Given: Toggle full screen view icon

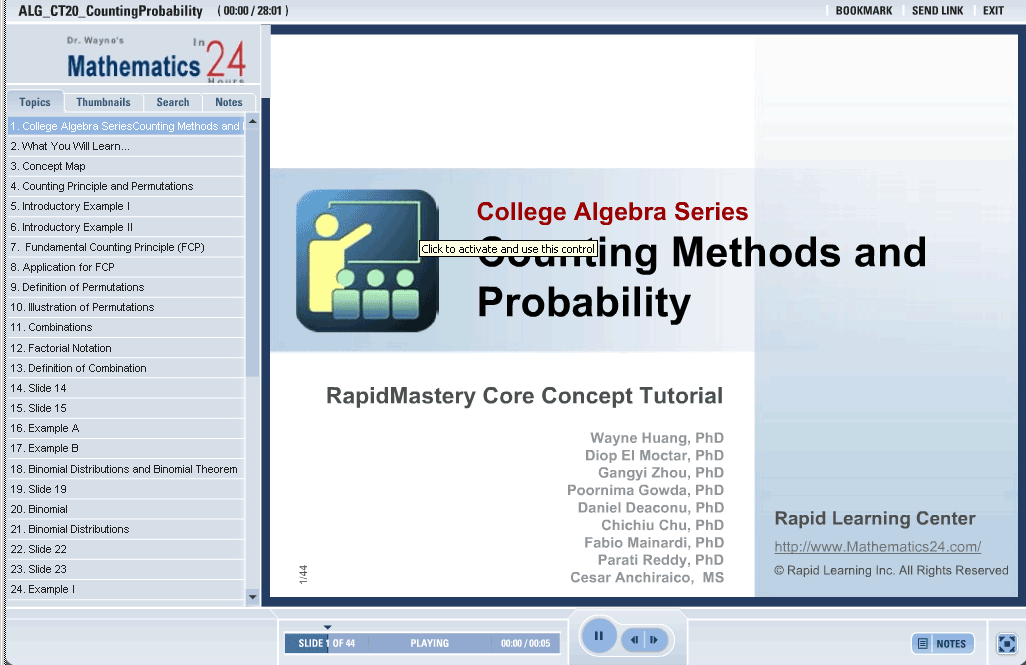Looking at the screenshot, I should [x=1007, y=643].
